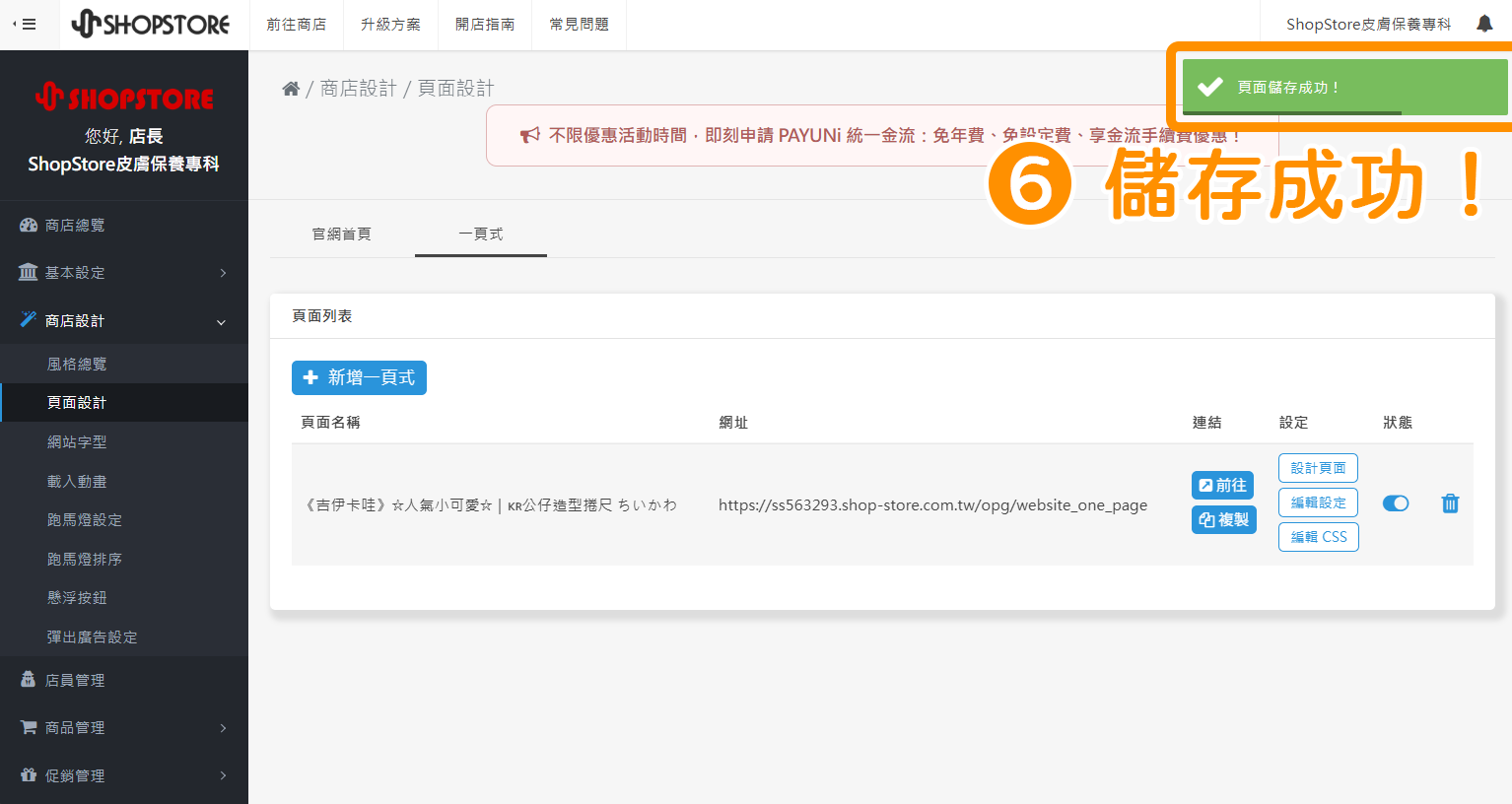Image resolution: width=1512 pixels, height=804 pixels.
Task: Open 設計頁面 for the page
Action: pos(1318,468)
